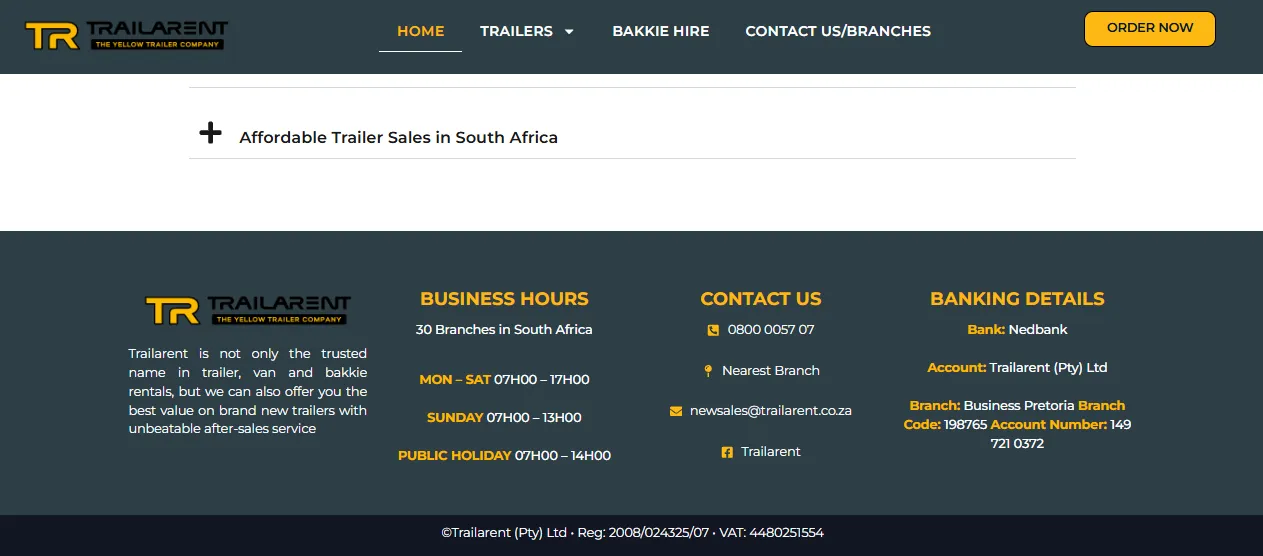This screenshot has height=556, width=1263.
Task: Navigate to Contact Us/Branches
Action: pyautogui.click(x=838, y=31)
